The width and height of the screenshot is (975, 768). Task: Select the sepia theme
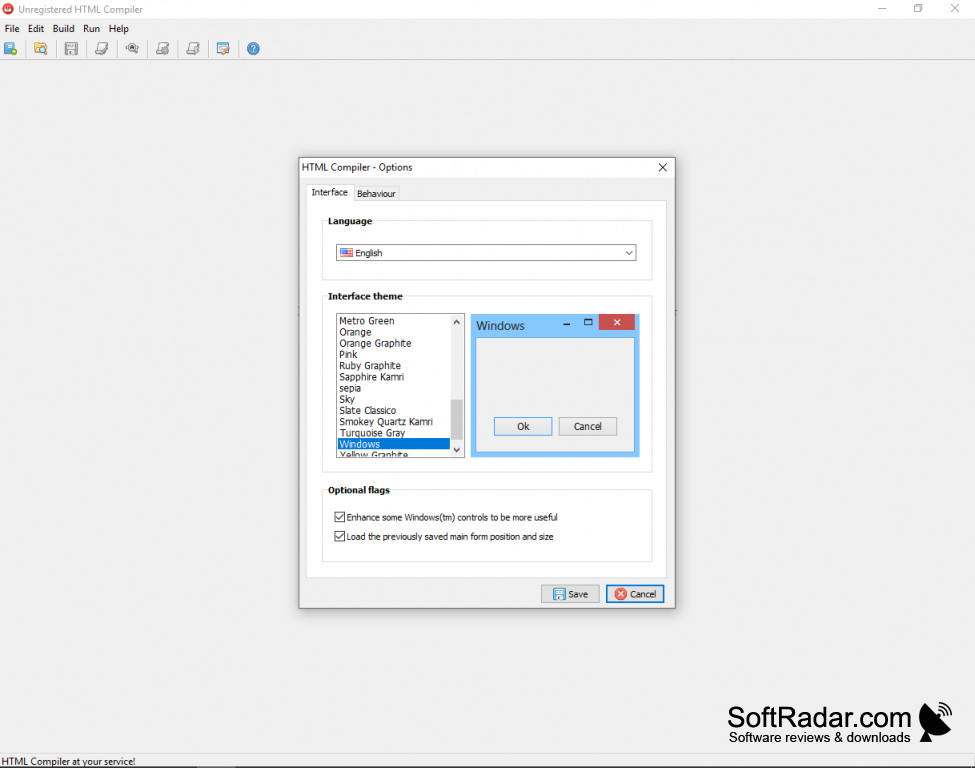point(393,388)
